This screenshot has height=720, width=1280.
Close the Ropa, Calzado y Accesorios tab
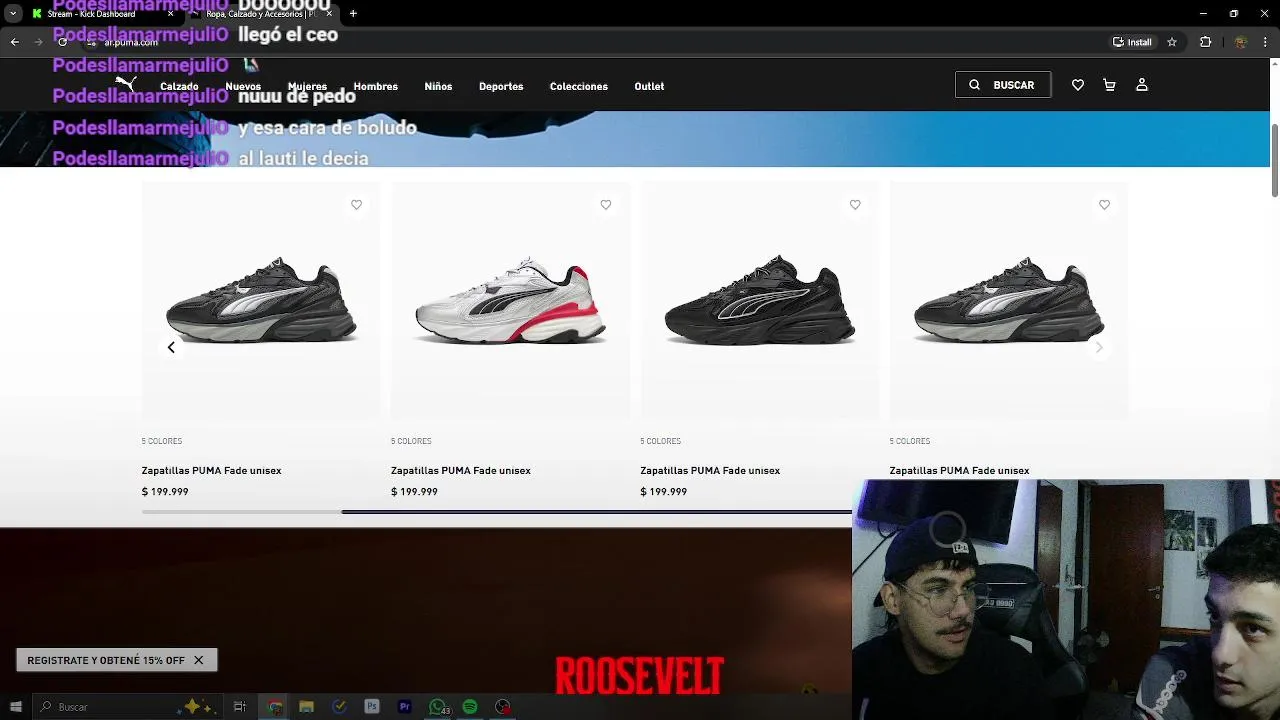(329, 14)
